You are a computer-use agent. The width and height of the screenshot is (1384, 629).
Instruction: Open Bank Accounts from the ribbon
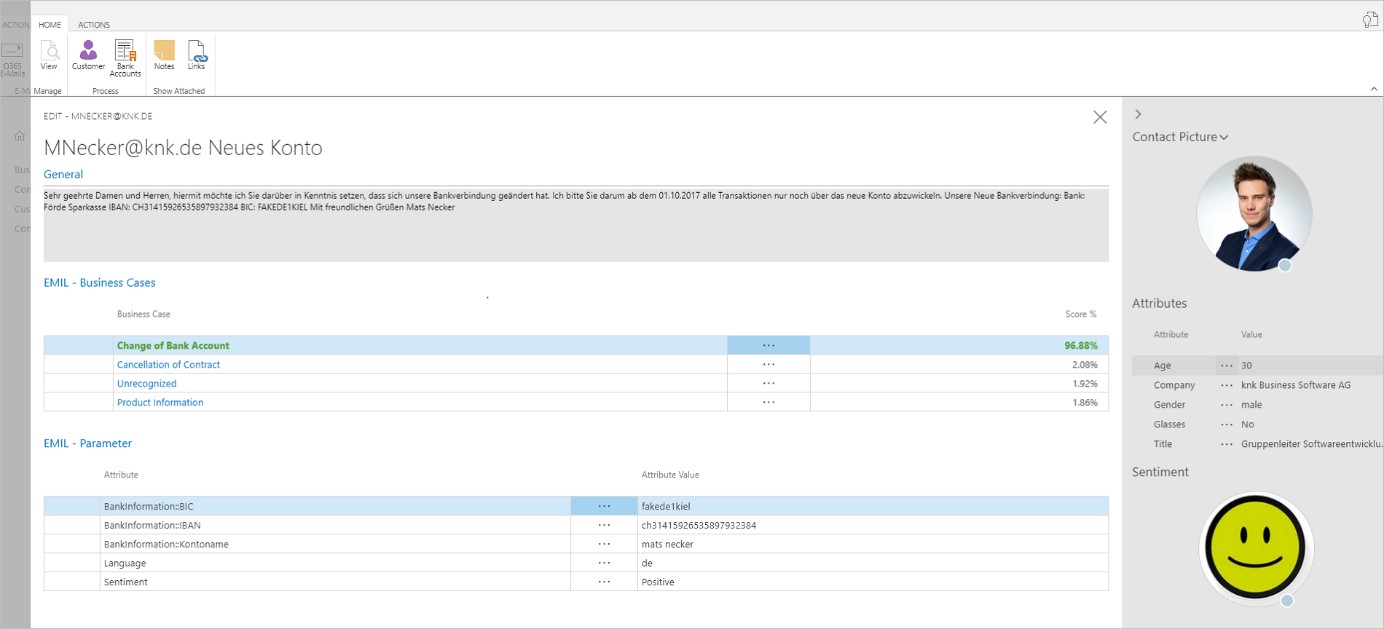point(125,56)
